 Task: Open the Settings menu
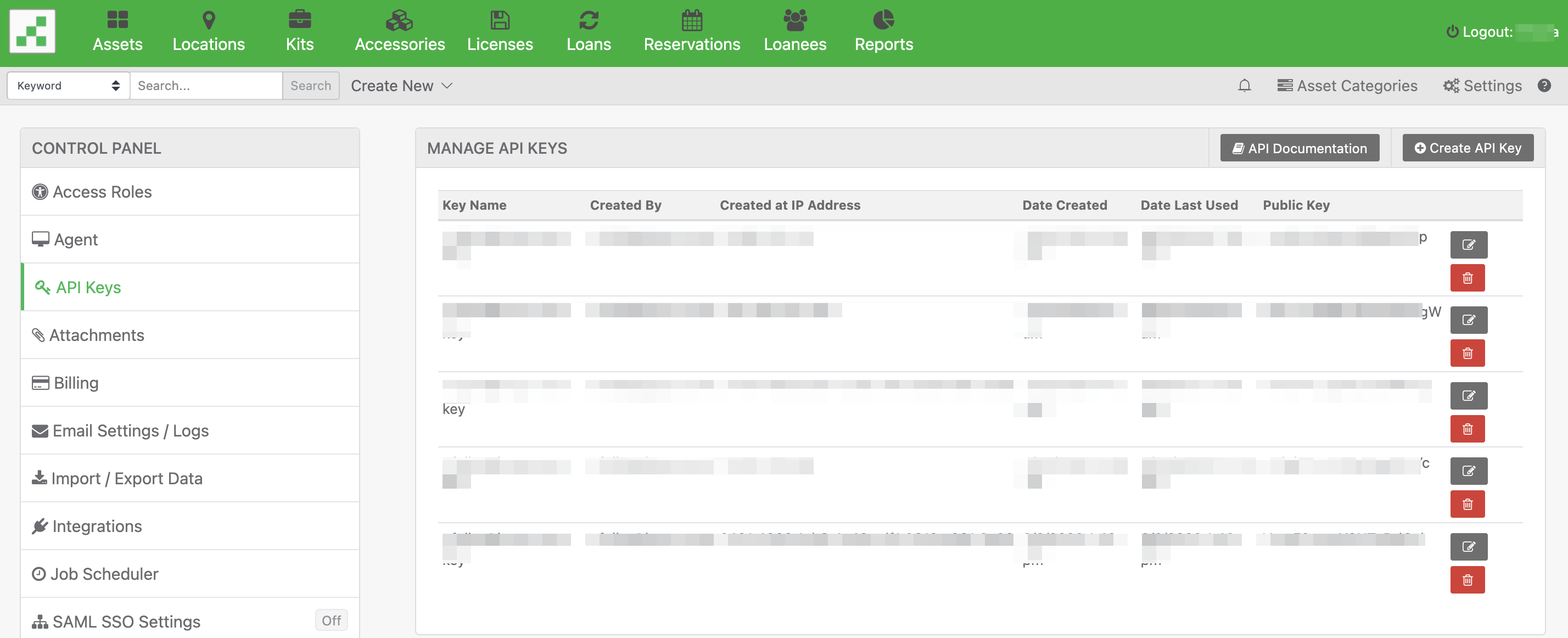(1482, 86)
